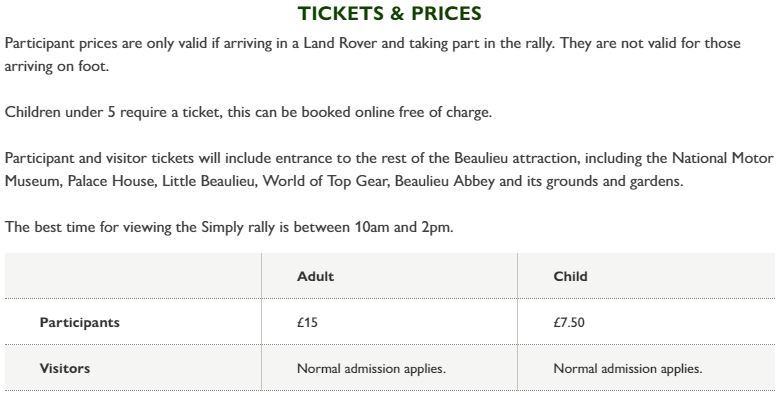Screen dimensions: 779x395
Task: Click the best viewing time sentence
Action: 229,228
